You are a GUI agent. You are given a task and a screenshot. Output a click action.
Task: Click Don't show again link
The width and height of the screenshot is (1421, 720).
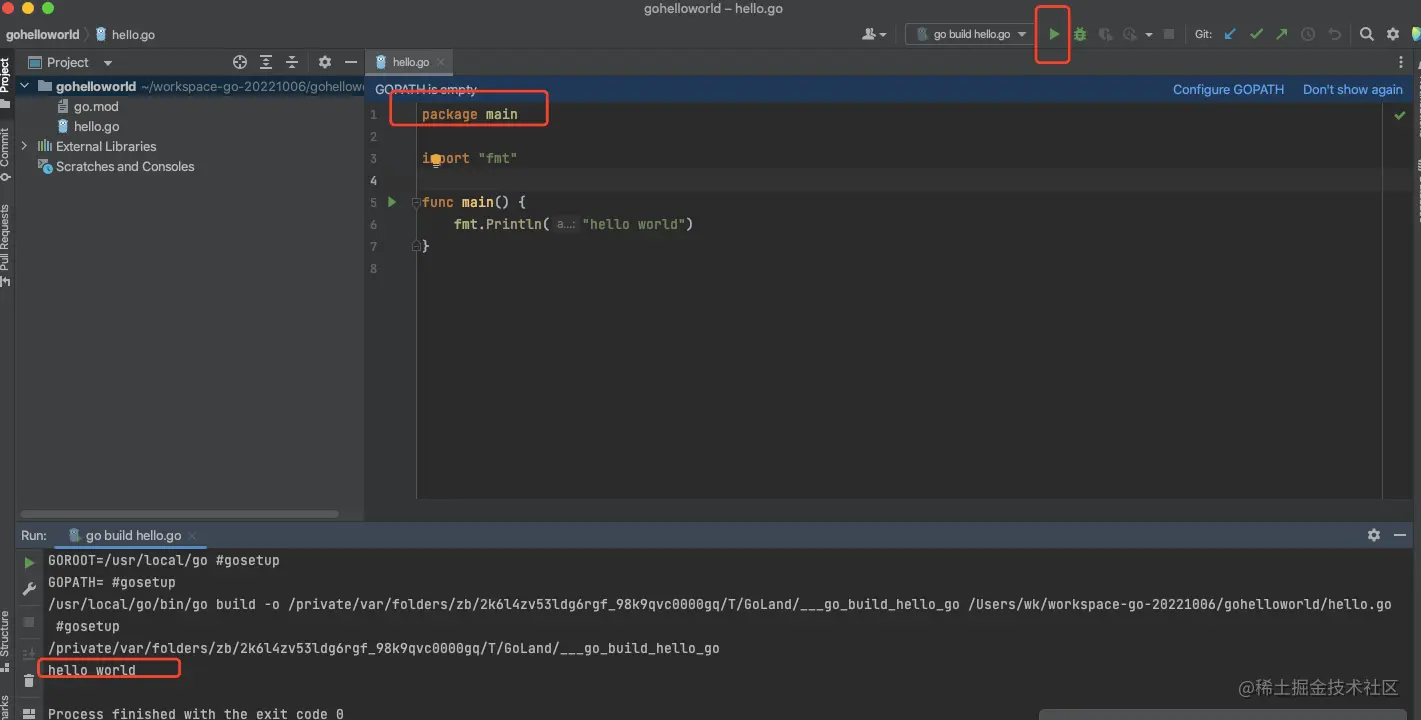(x=1353, y=89)
